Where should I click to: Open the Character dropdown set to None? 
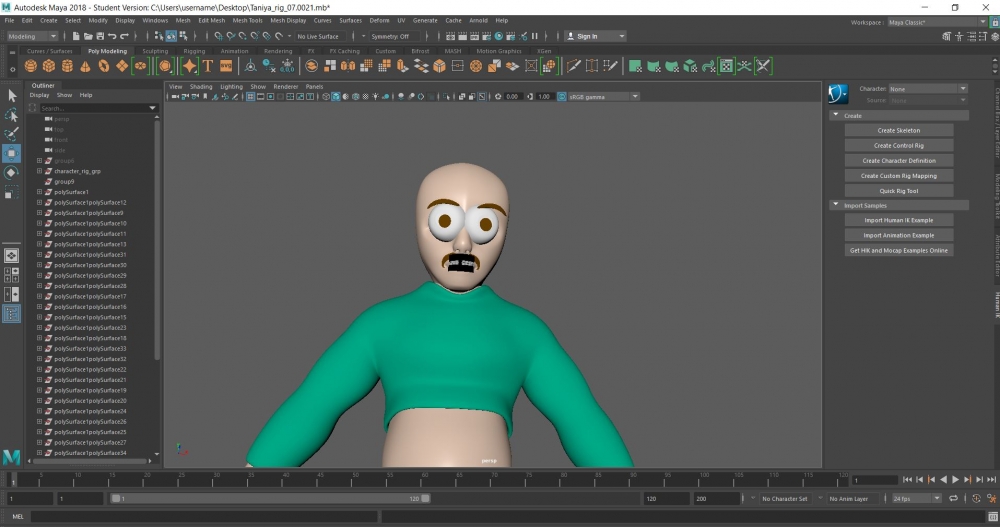[927, 89]
